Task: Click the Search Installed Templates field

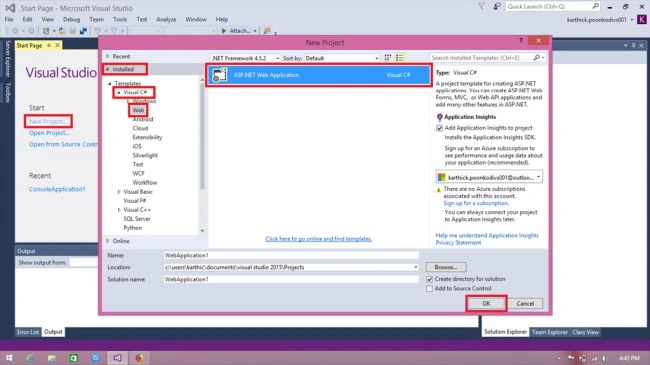Action: [481, 58]
